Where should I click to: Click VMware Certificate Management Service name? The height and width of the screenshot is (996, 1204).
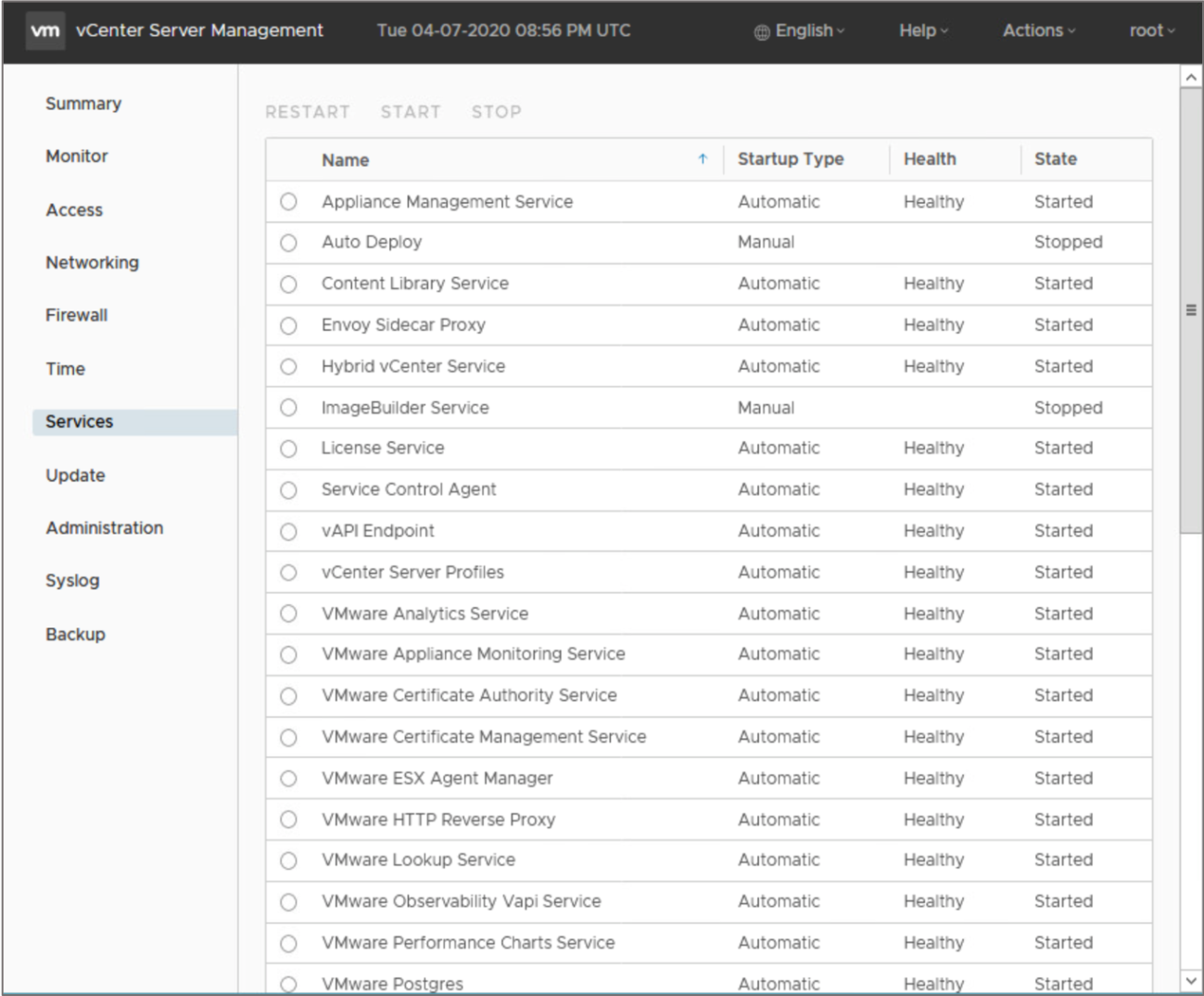coord(484,737)
